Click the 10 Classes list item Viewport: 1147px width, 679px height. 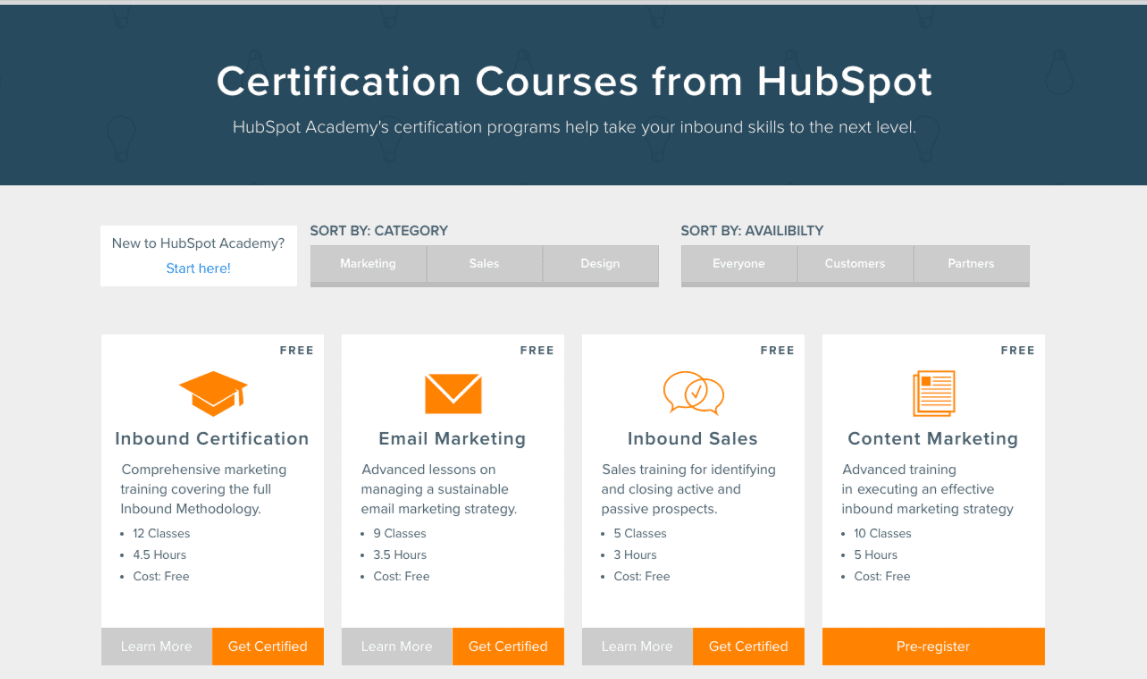pyautogui.click(x=883, y=533)
